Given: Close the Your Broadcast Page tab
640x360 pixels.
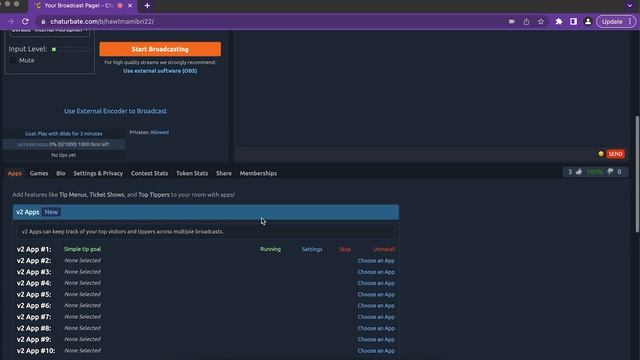Looking at the screenshot, I should coord(130,6).
